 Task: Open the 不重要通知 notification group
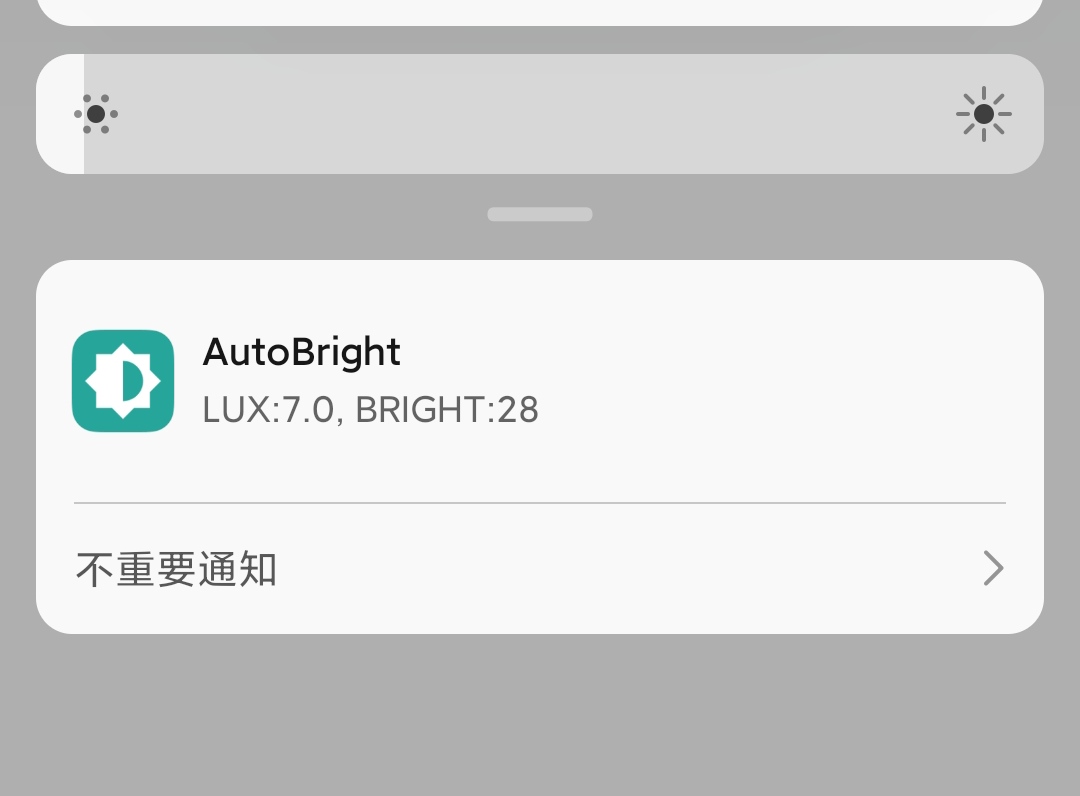[x=177, y=569]
